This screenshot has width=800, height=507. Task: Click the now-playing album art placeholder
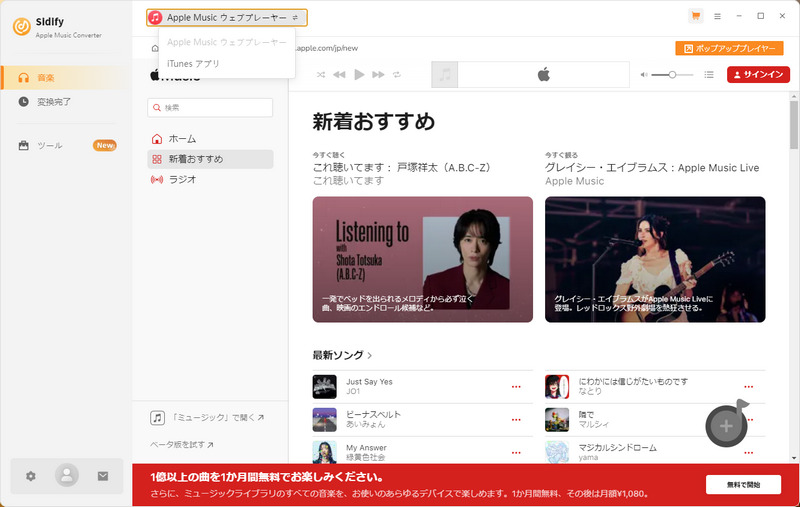(445, 74)
